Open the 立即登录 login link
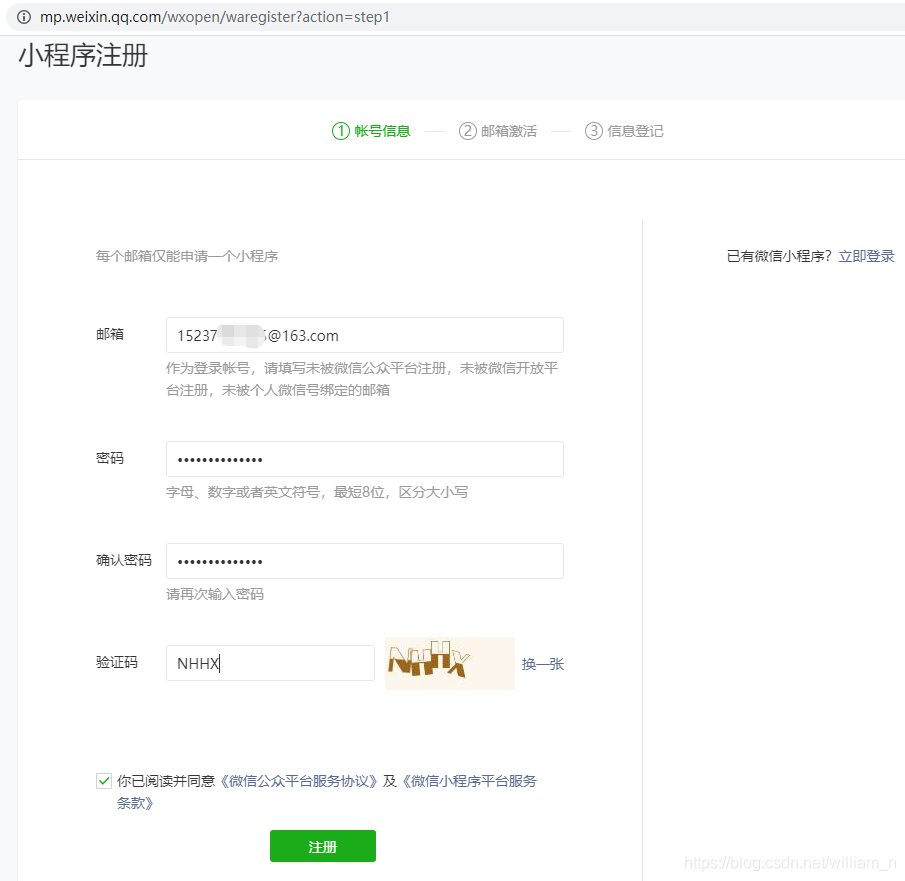This screenshot has width=905, height=881. click(866, 256)
